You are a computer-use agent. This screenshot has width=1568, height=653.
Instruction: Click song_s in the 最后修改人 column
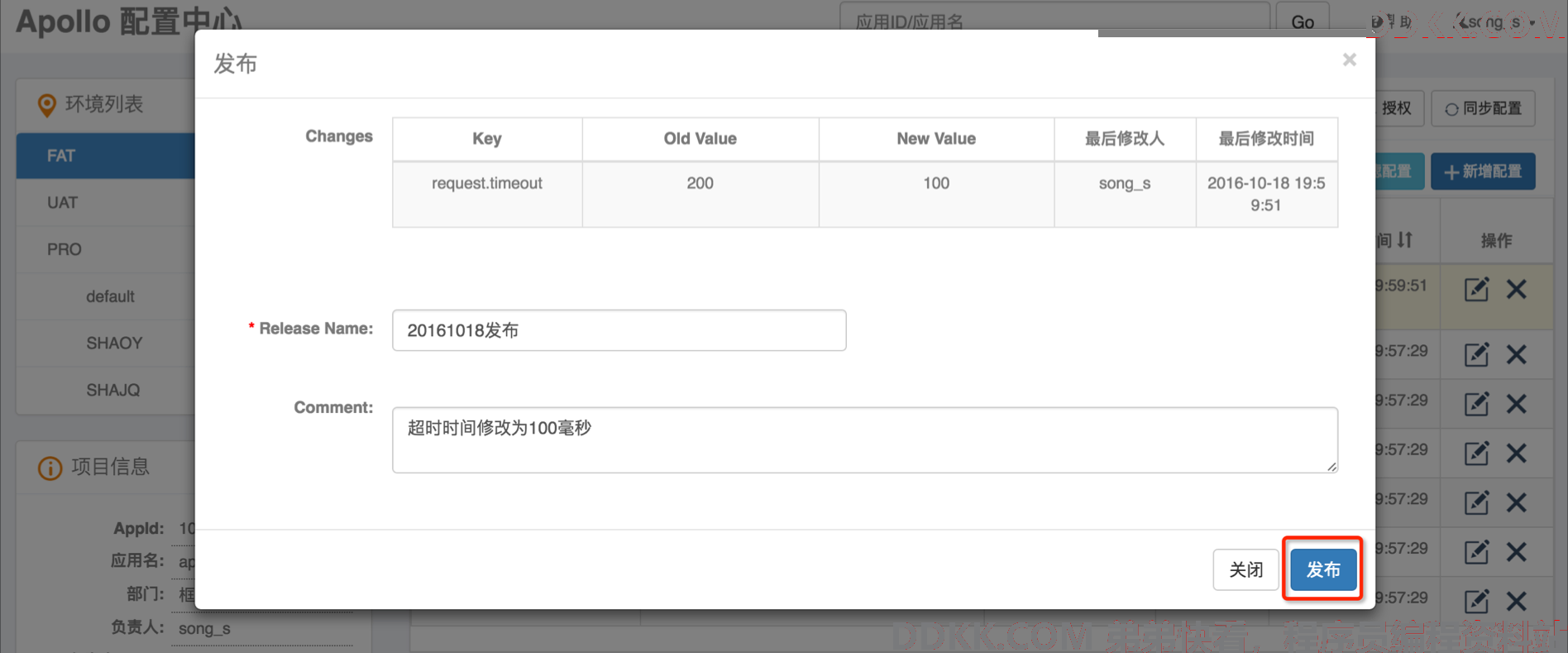[x=1125, y=184]
